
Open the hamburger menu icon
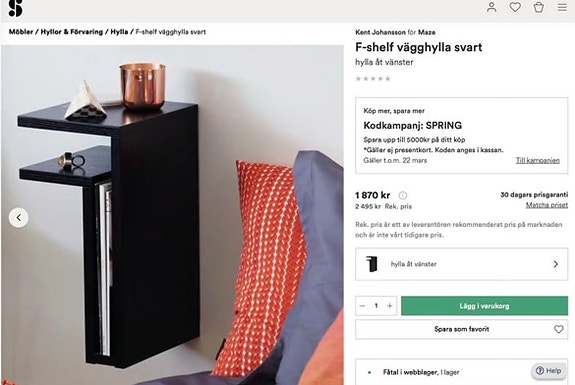point(562,7)
